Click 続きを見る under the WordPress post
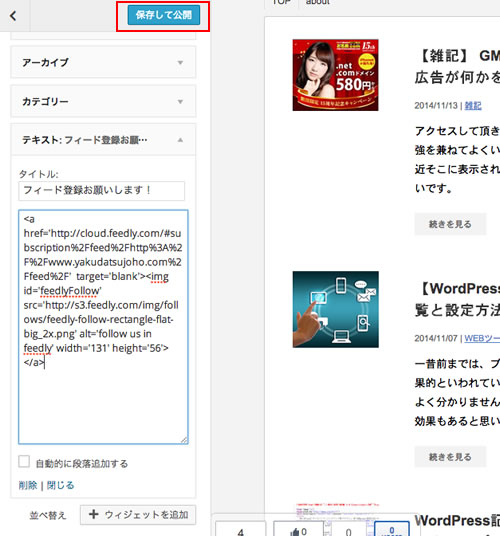 pyautogui.click(x=450, y=457)
